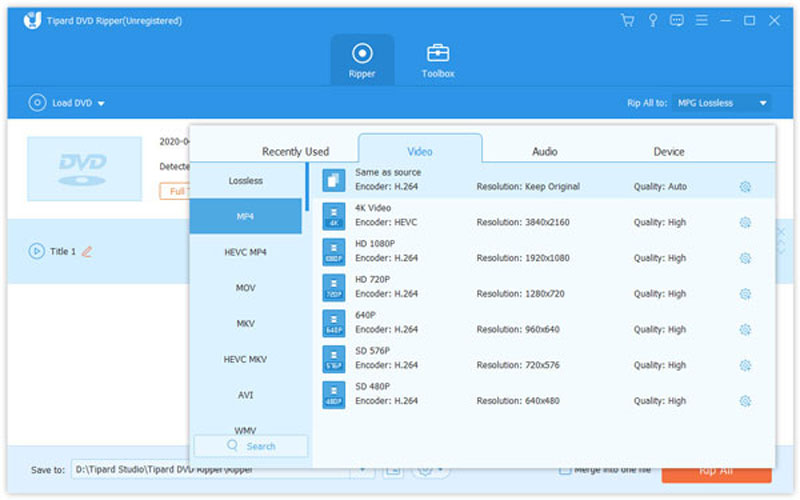Choose HEVC MP4 format category

click(x=245, y=252)
